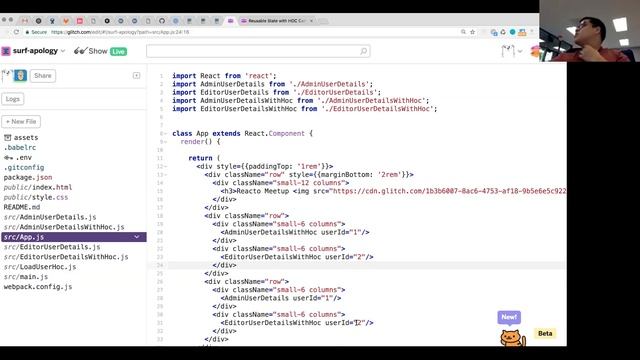
Task: Open public/index.html file
Action: pyautogui.click(x=38, y=187)
